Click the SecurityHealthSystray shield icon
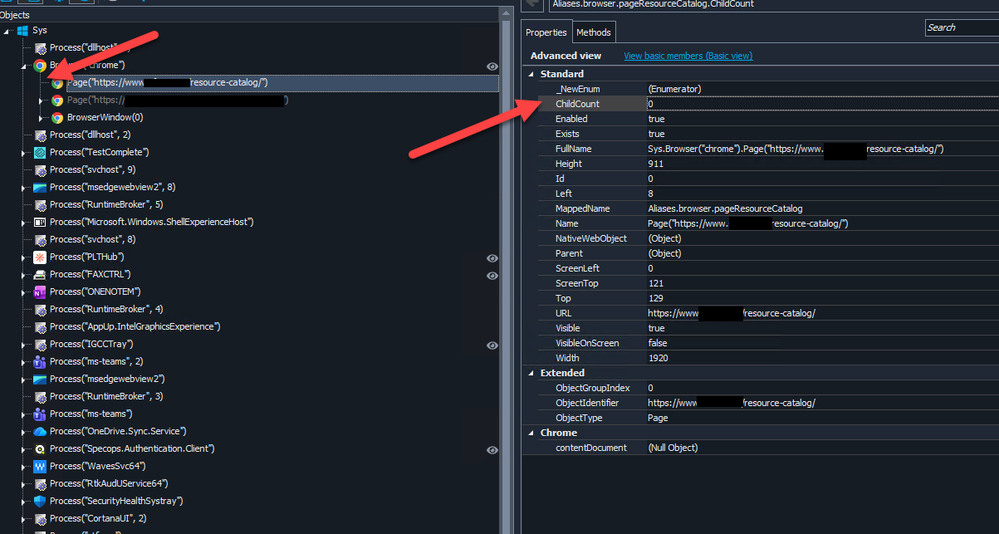 point(40,502)
